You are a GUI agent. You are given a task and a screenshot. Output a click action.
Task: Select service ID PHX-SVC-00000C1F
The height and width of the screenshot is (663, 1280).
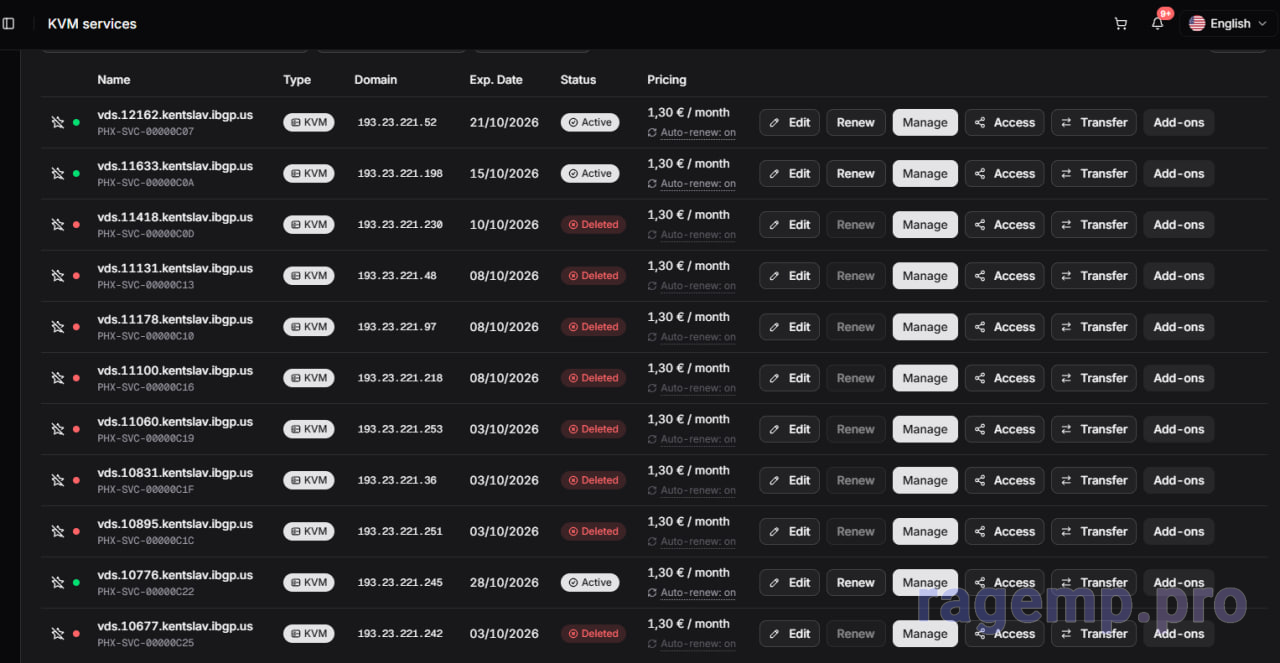pos(146,490)
